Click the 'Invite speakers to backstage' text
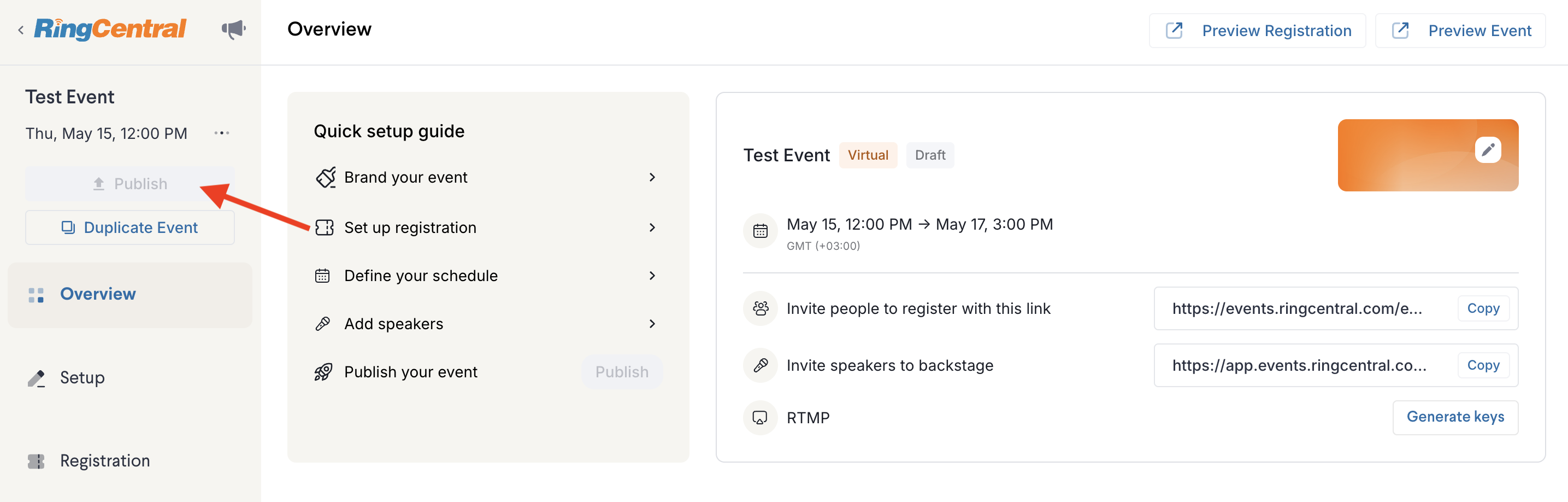The image size is (1568, 502). (889, 365)
